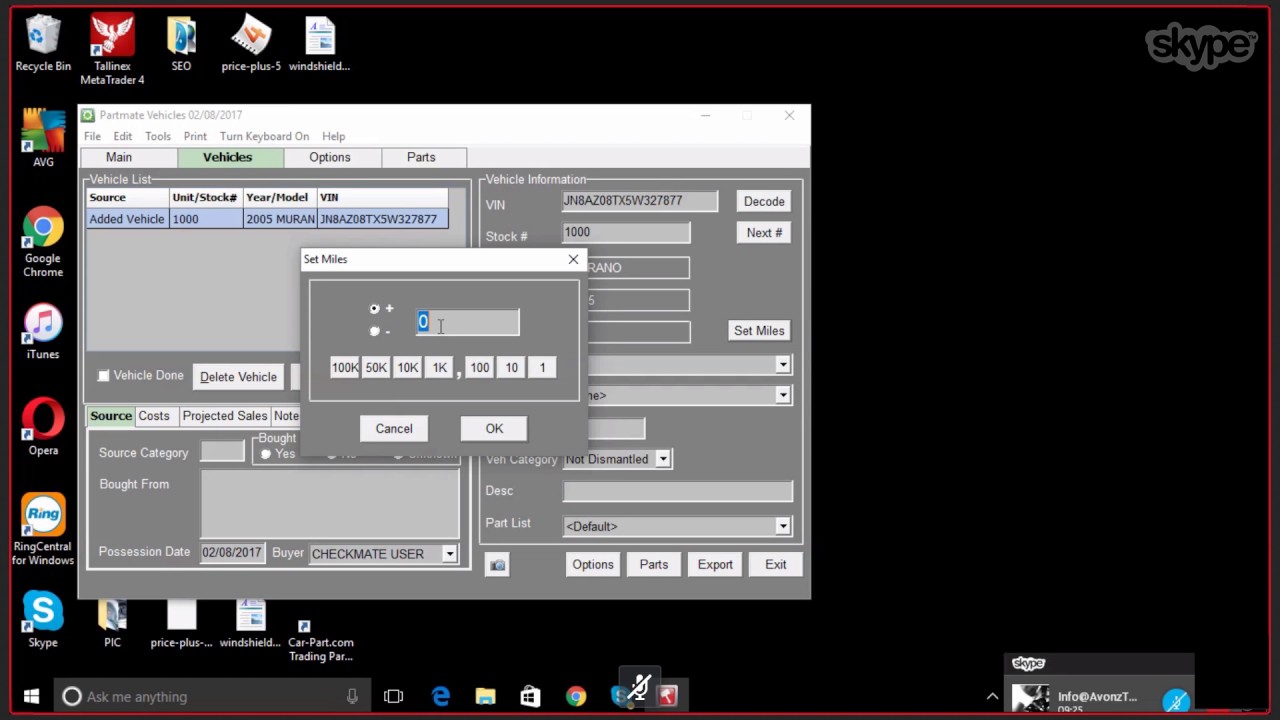
Task: Add 10K miles button
Action: (x=407, y=368)
